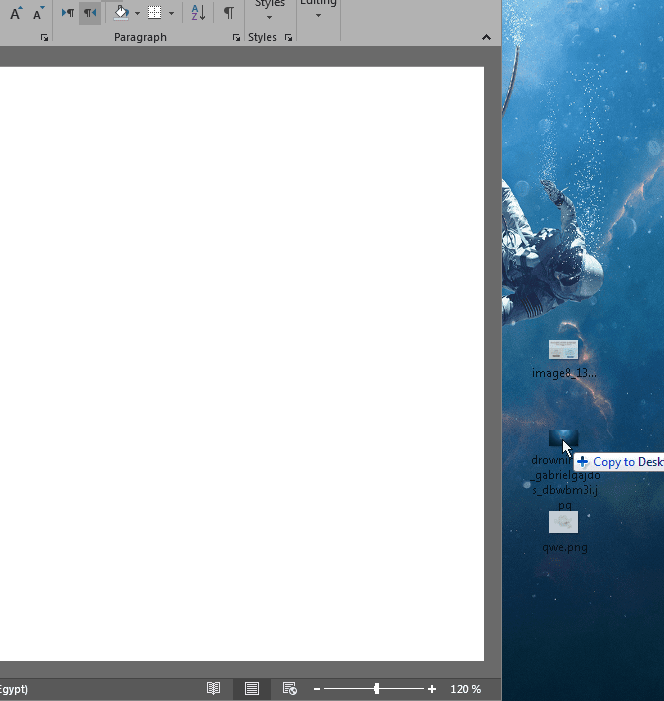Switch to Web Layout view

289,689
